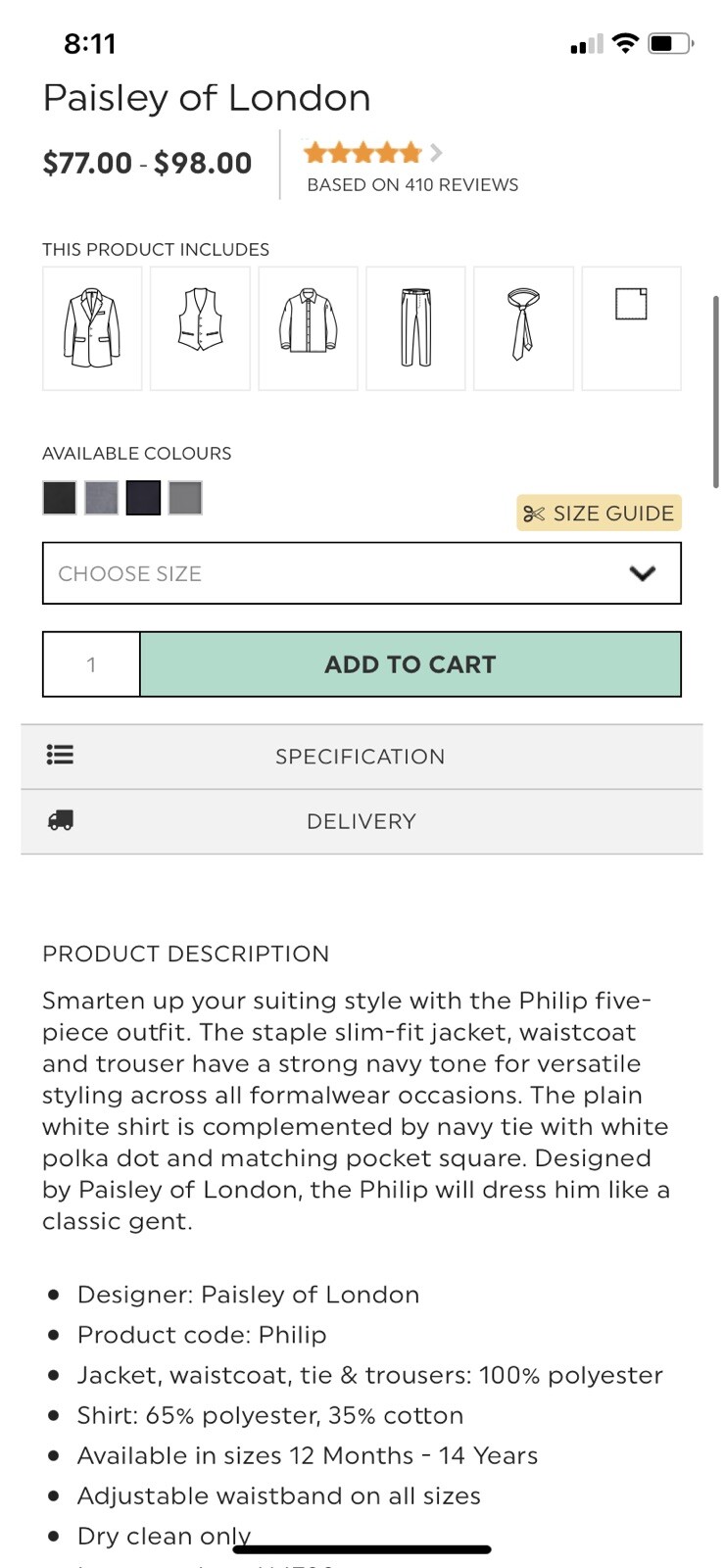Click the size dropdown chevron arrow

click(642, 573)
